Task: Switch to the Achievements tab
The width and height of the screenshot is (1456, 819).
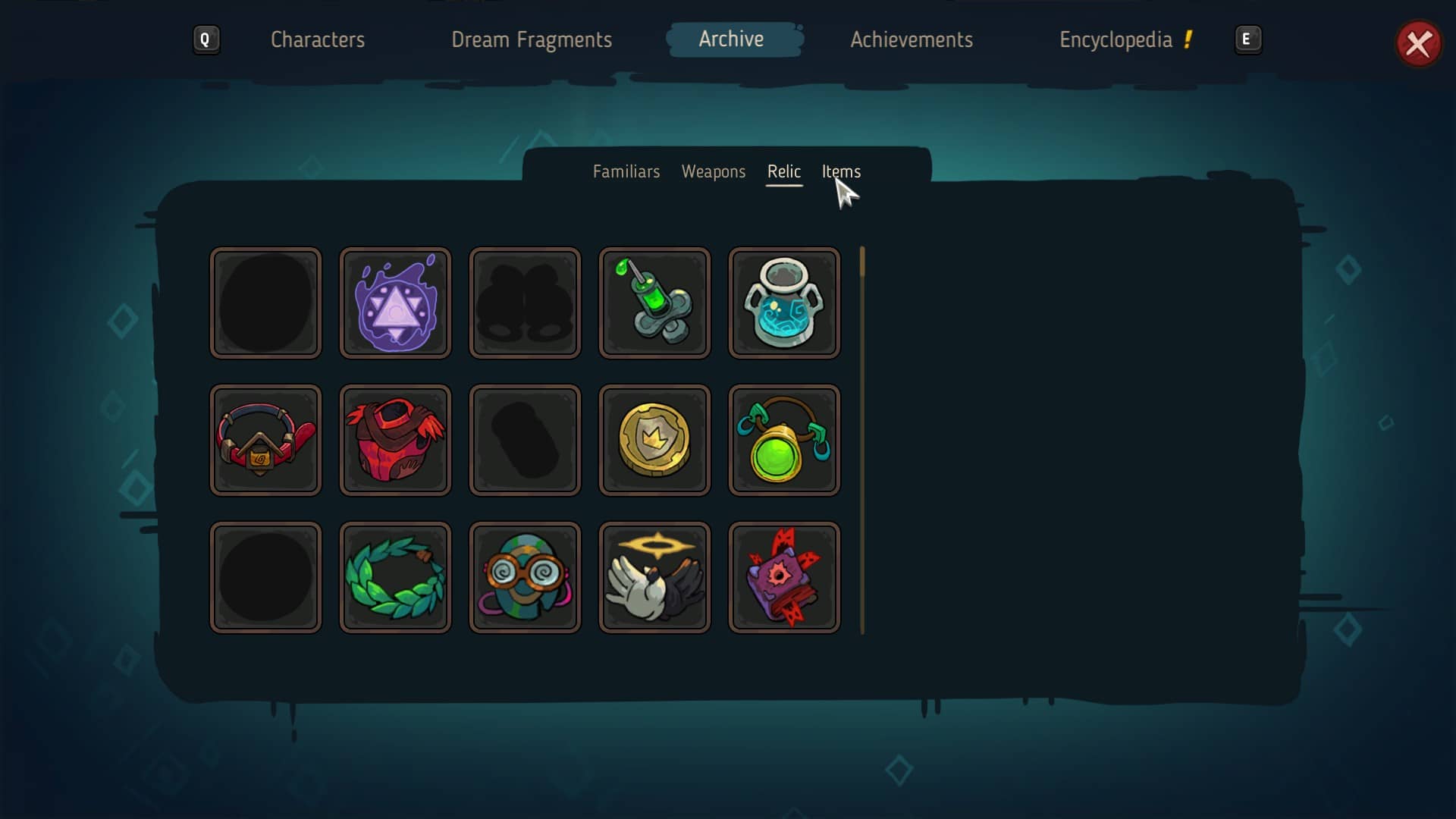Action: [x=912, y=39]
